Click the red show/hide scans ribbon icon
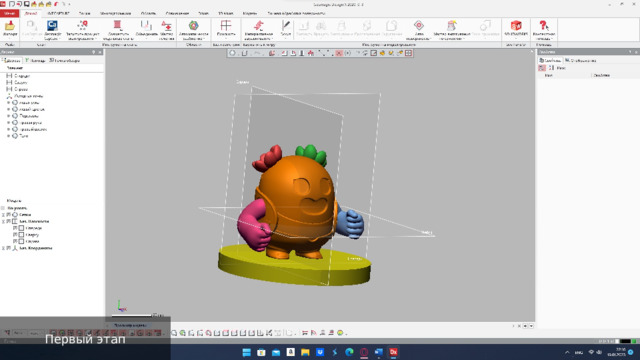640x360 pixels. [x=118, y=25]
